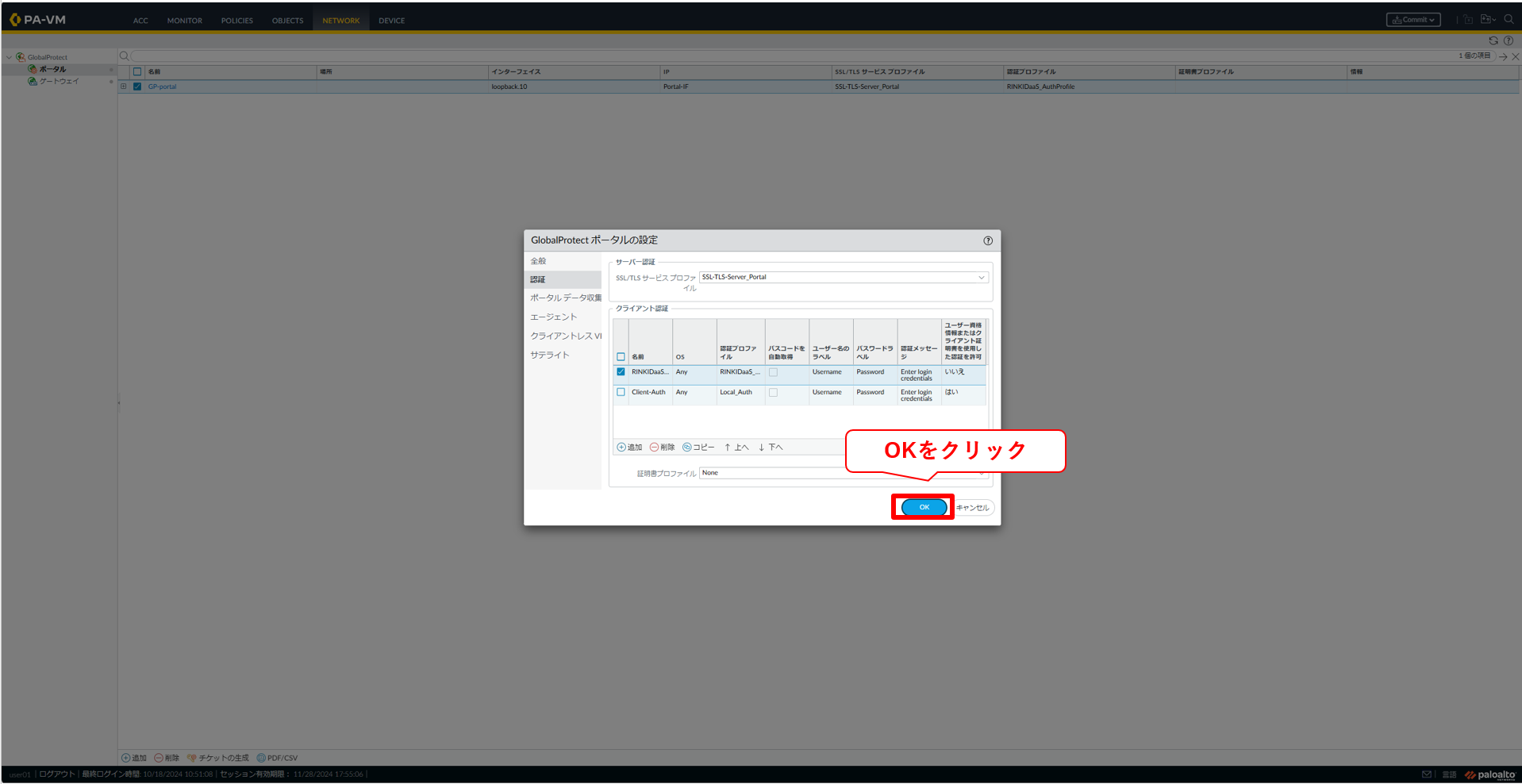
Task: Clear the filter with X icon
Action: tap(1516, 56)
